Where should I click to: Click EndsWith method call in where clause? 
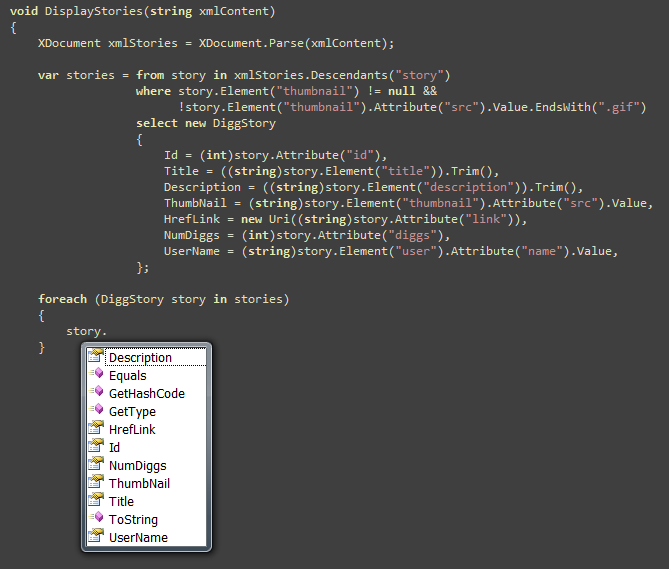[x=563, y=107]
